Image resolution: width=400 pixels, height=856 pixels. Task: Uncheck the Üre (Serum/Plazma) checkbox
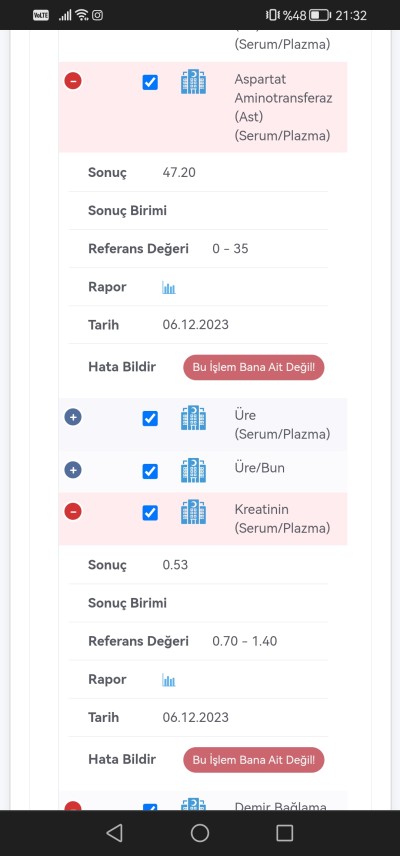(150, 419)
